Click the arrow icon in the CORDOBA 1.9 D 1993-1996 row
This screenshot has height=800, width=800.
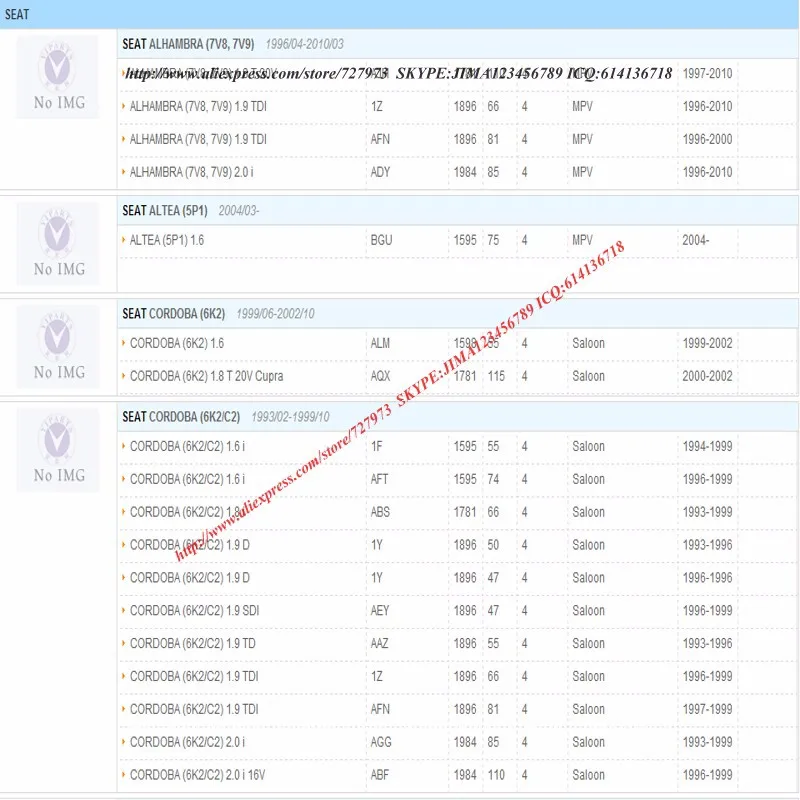[123, 545]
